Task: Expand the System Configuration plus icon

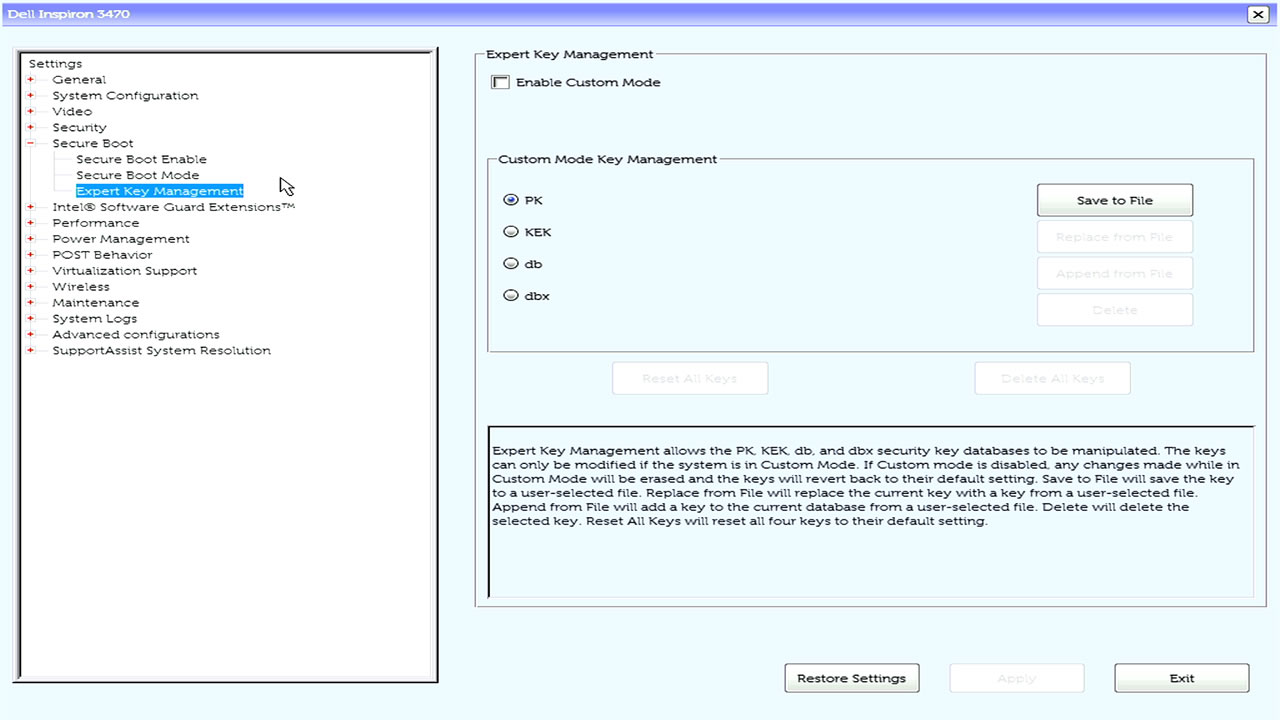Action: click(x=31, y=96)
